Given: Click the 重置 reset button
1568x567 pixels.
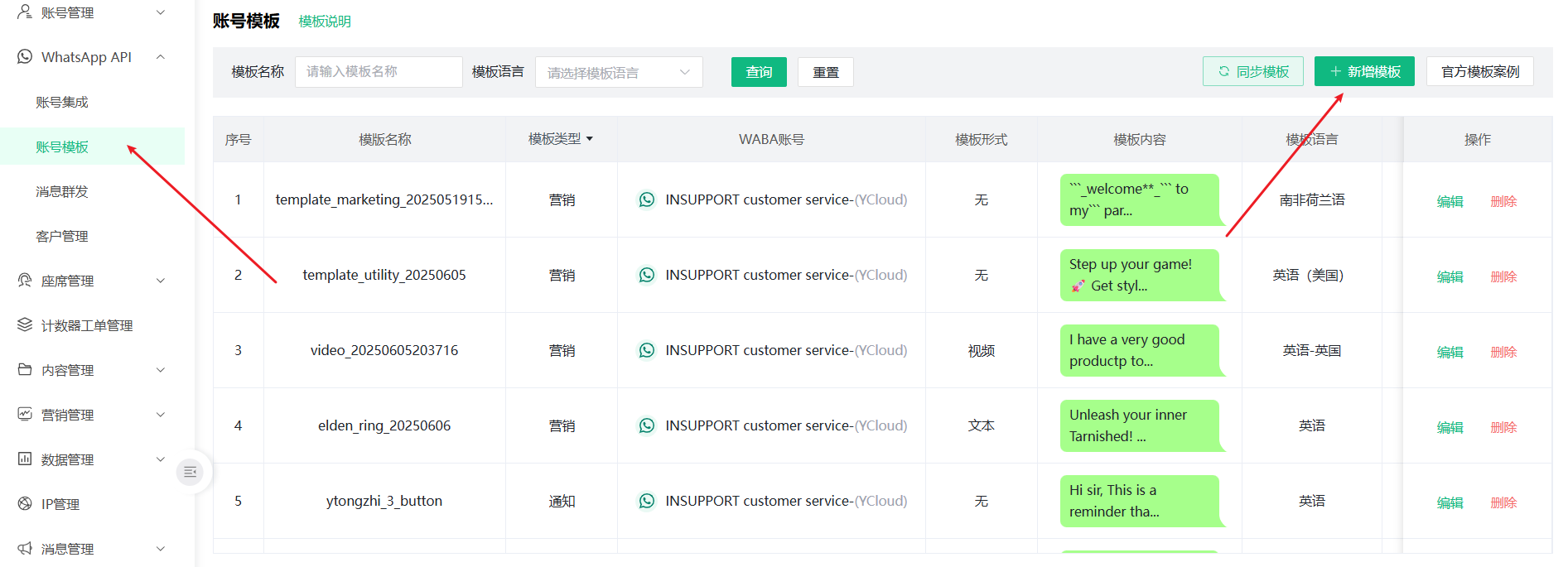Looking at the screenshot, I should point(826,72).
